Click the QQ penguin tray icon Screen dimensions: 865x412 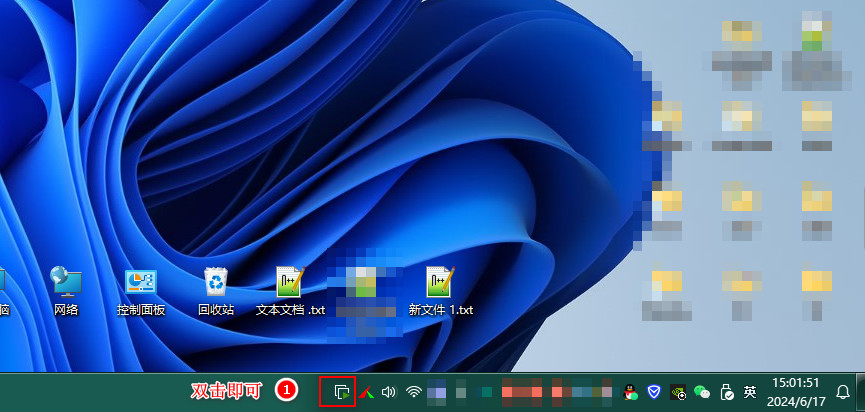[x=631, y=392]
